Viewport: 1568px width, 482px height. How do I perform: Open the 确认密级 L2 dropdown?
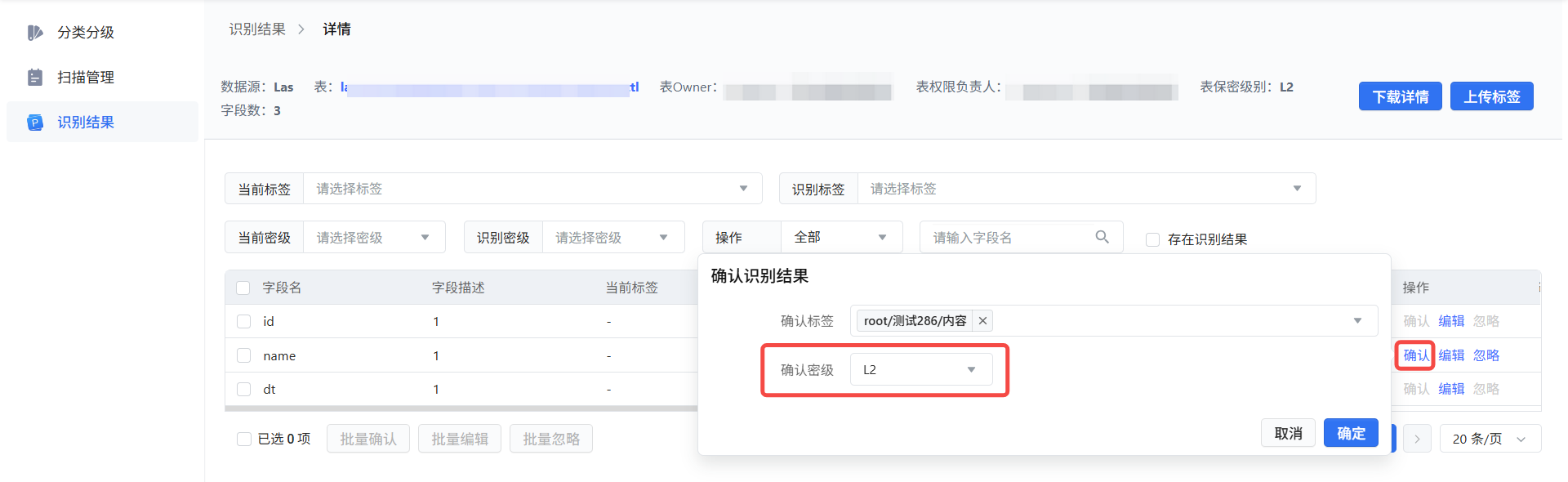click(921, 369)
